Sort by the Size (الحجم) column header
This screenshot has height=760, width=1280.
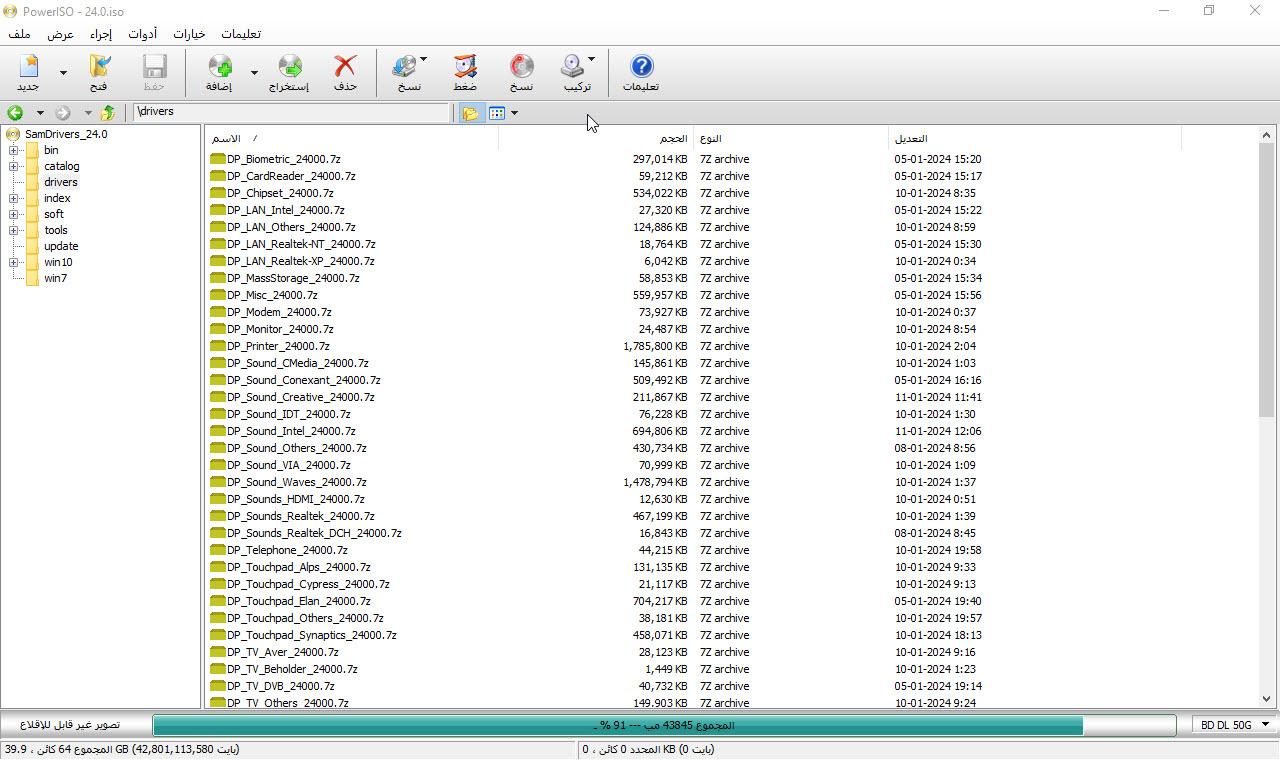(596, 138)
